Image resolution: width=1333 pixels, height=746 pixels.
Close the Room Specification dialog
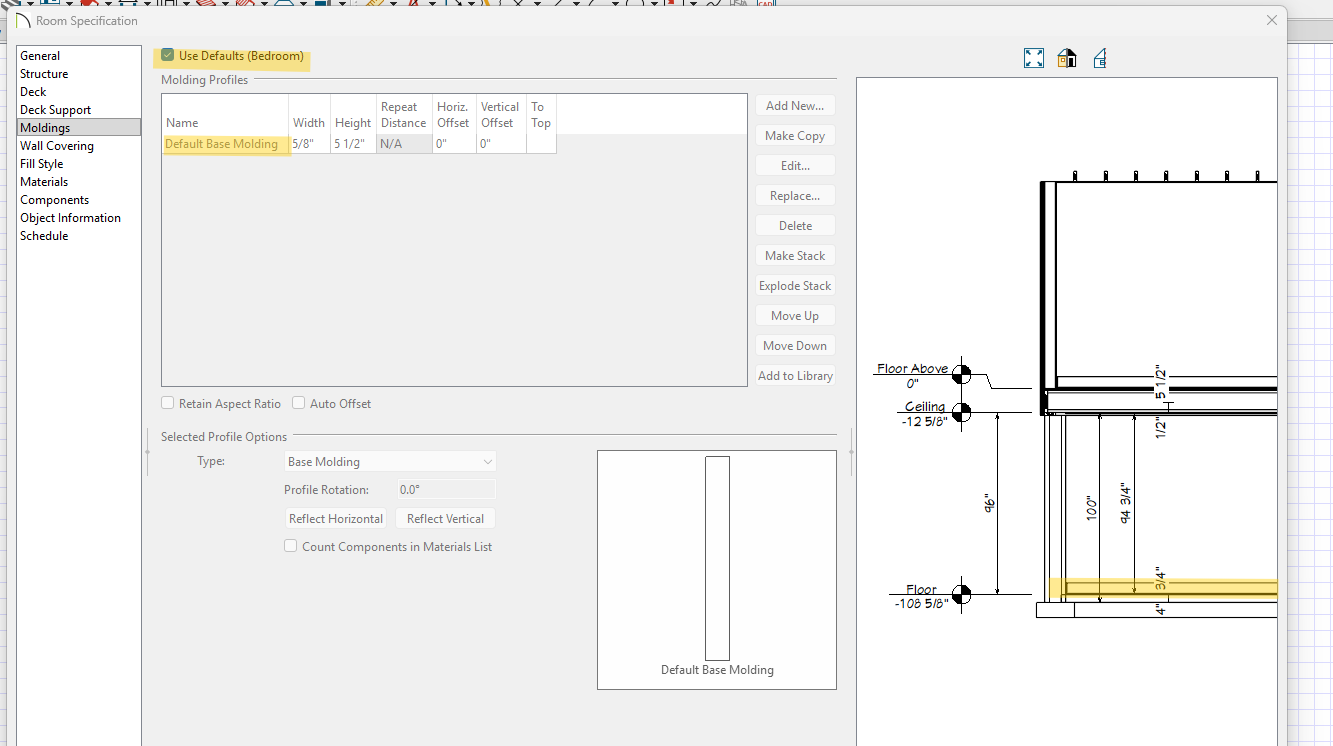coord(1272,20)
